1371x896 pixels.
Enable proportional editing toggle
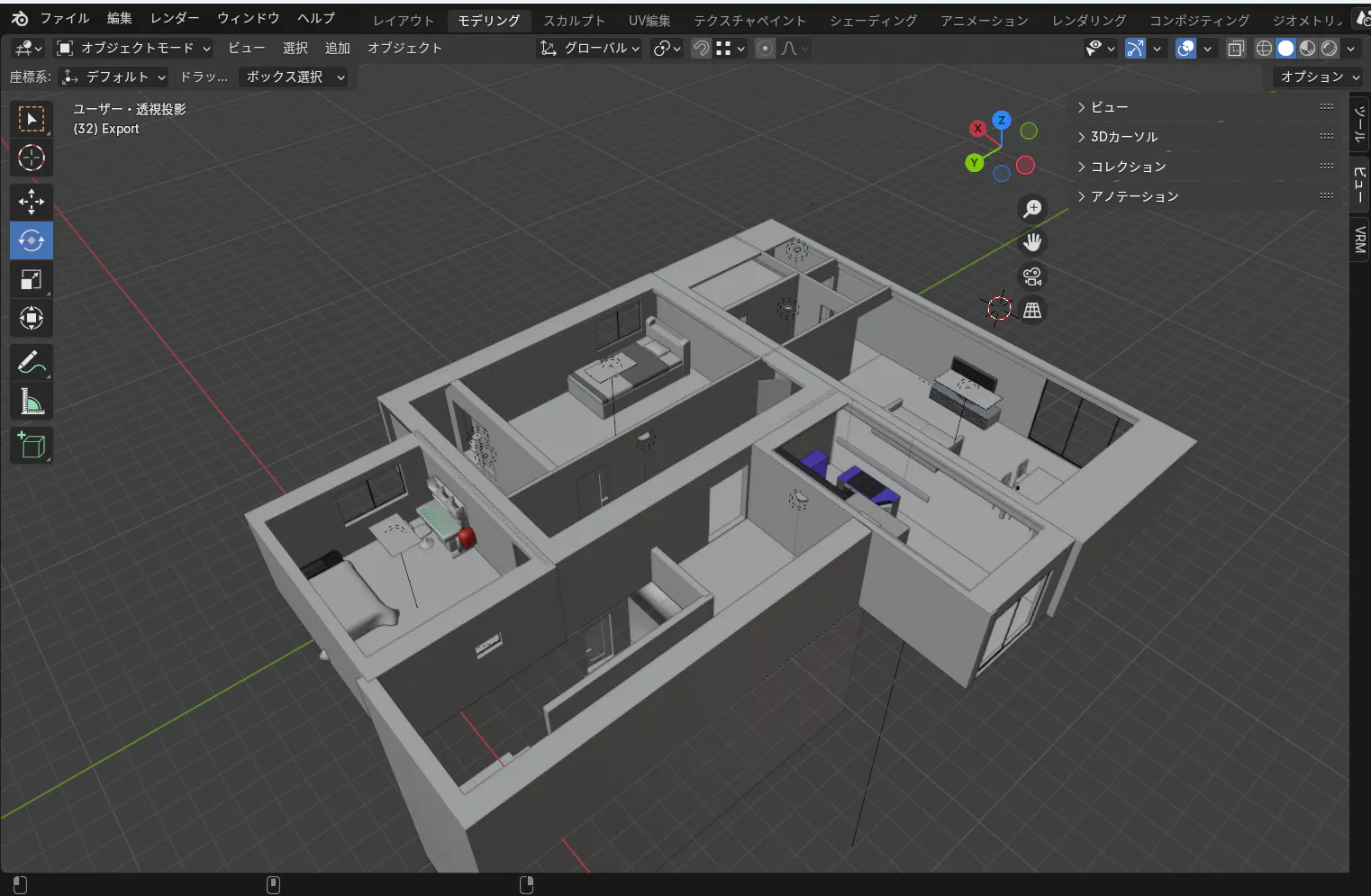765,49
